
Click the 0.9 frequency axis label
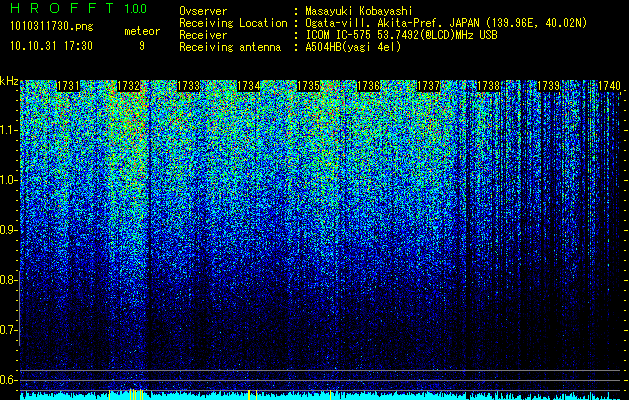(8, 230)
